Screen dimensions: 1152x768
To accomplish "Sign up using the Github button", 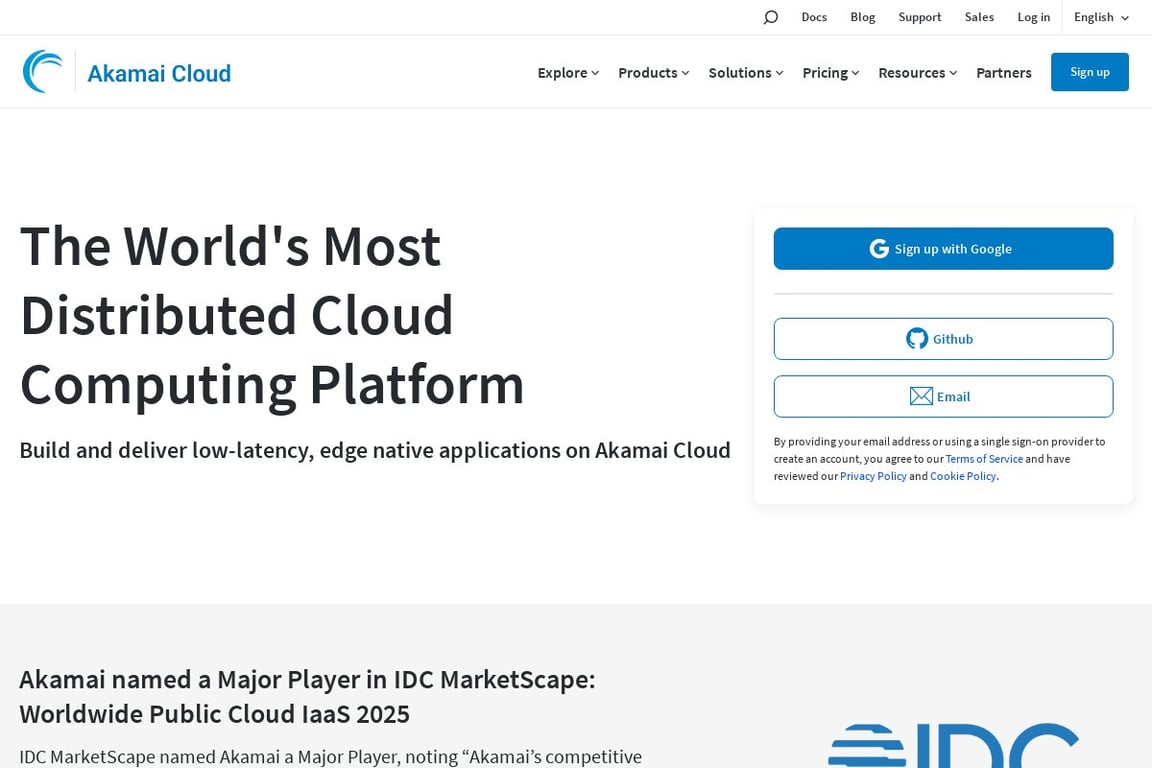I will pyautogui.click(x=943, y=339).
